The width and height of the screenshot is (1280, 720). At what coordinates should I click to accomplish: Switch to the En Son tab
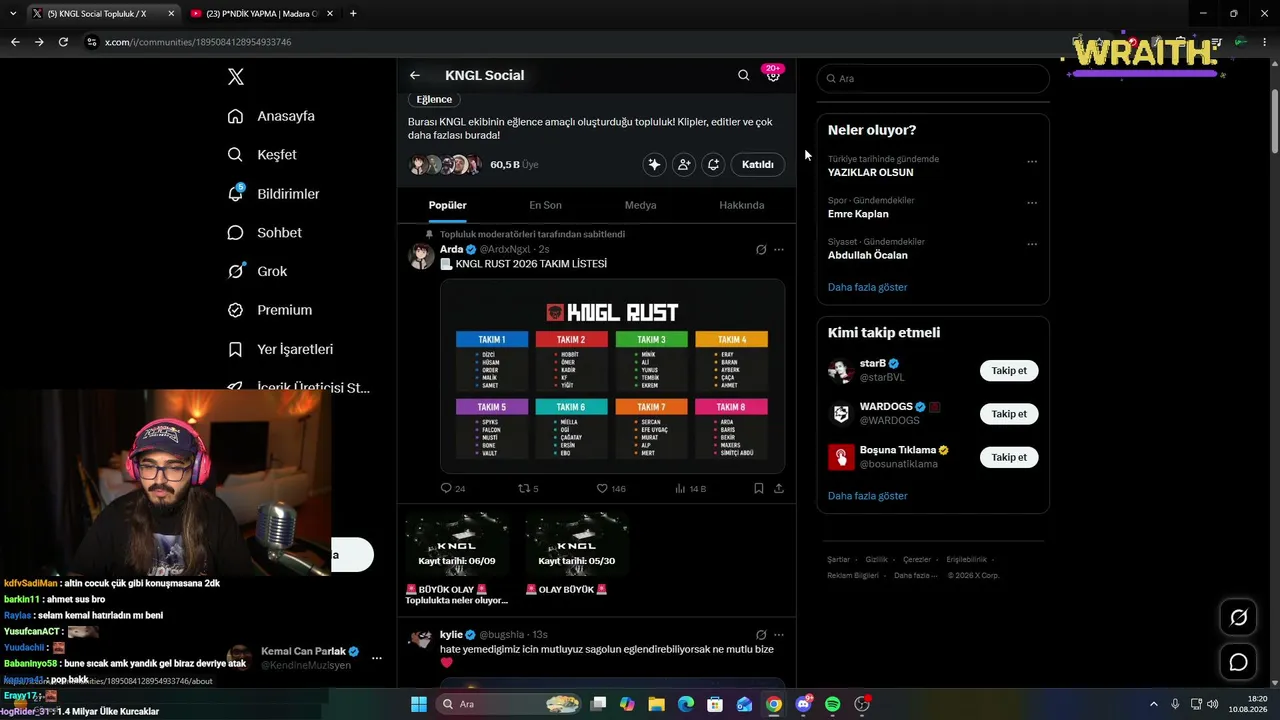[545, 205]
